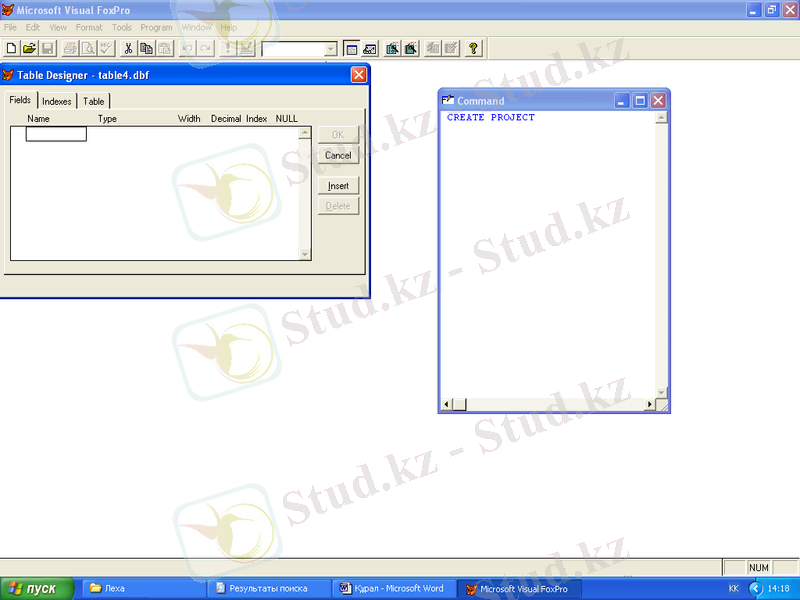Close the Command window
The width and height of the screenshot is (800, 600).
[658, 101]
